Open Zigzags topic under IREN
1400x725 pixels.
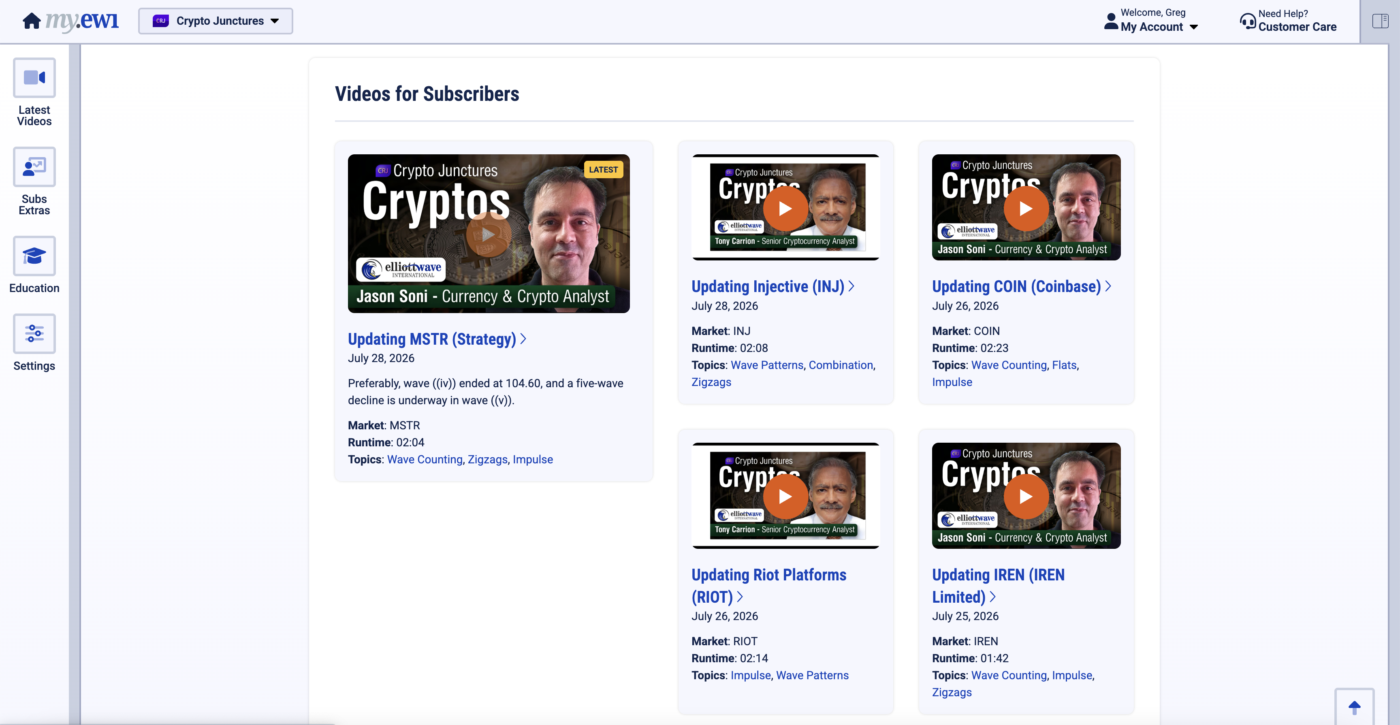click(952, 693)
